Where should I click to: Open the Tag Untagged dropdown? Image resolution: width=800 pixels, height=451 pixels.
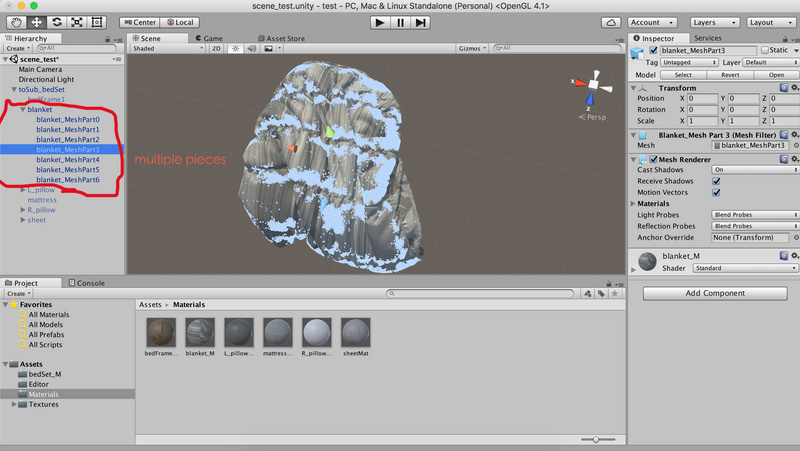coord(689,62)
